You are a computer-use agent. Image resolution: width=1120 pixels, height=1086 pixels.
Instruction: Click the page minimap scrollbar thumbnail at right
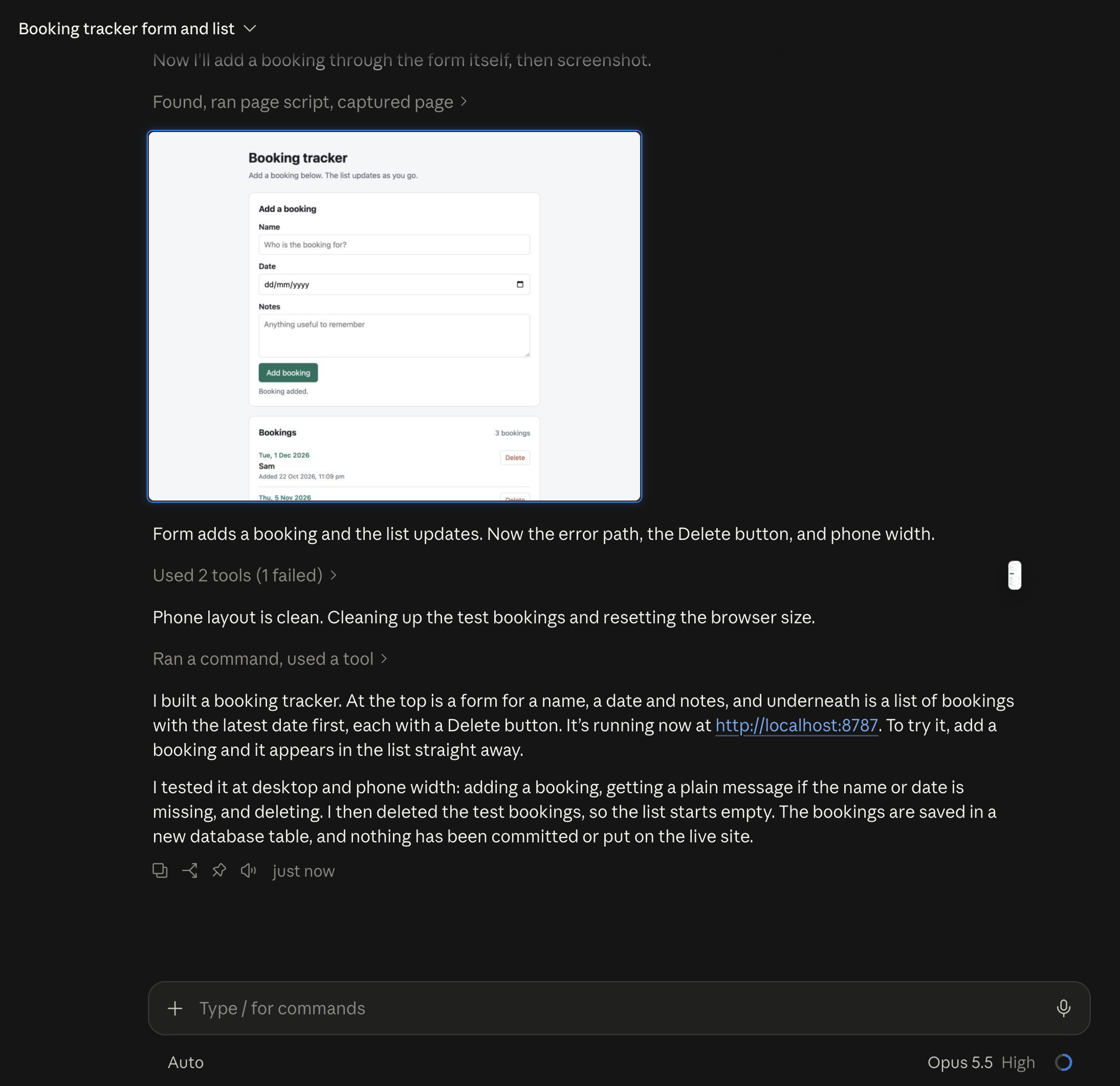pyautogui.click(x=1015, y=575)
